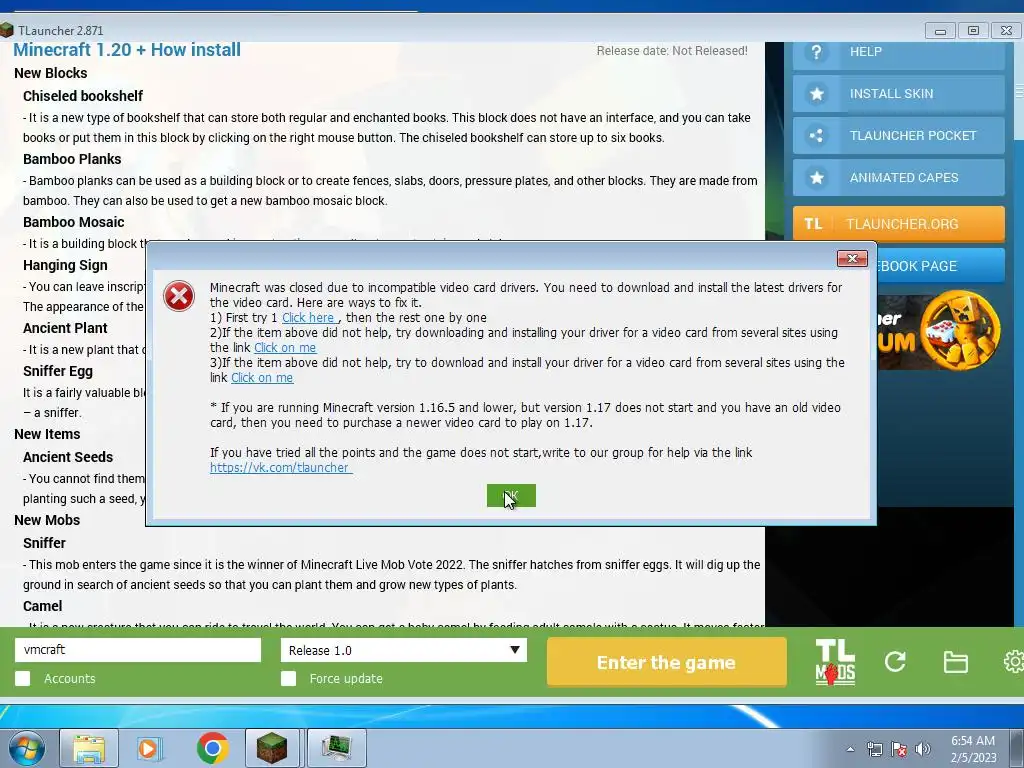Follow the 'Click here' link in step 1
This screenshot has width=1024, height=768.
[x=310, y=317]
